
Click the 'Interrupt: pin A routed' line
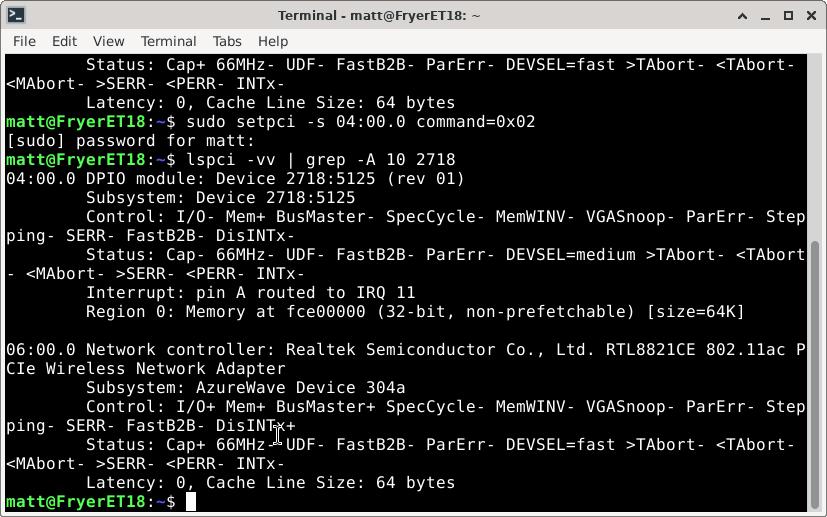click(x=250, y=293)
